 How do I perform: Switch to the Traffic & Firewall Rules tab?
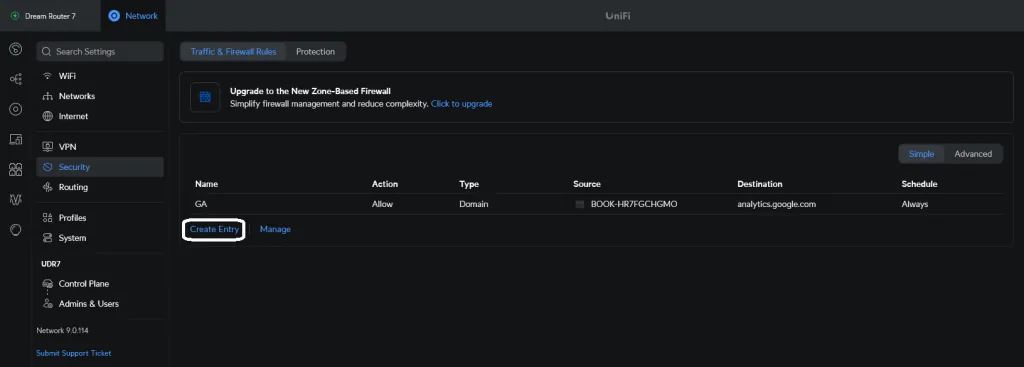click(x=233, y=52)
